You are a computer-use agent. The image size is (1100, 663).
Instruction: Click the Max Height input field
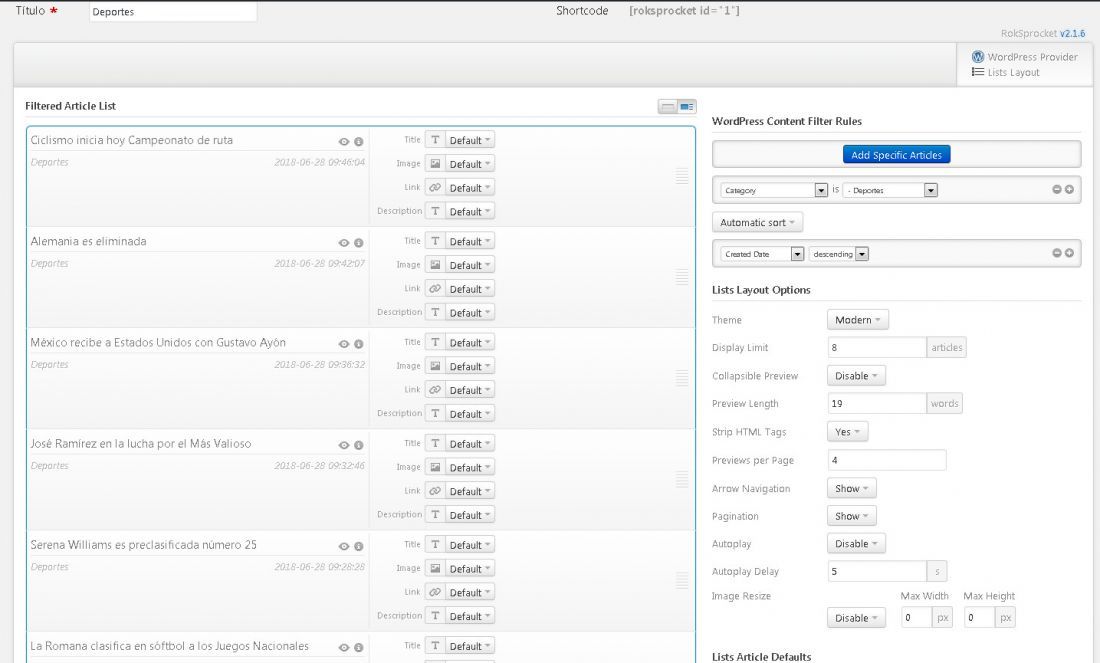[979, 617]
